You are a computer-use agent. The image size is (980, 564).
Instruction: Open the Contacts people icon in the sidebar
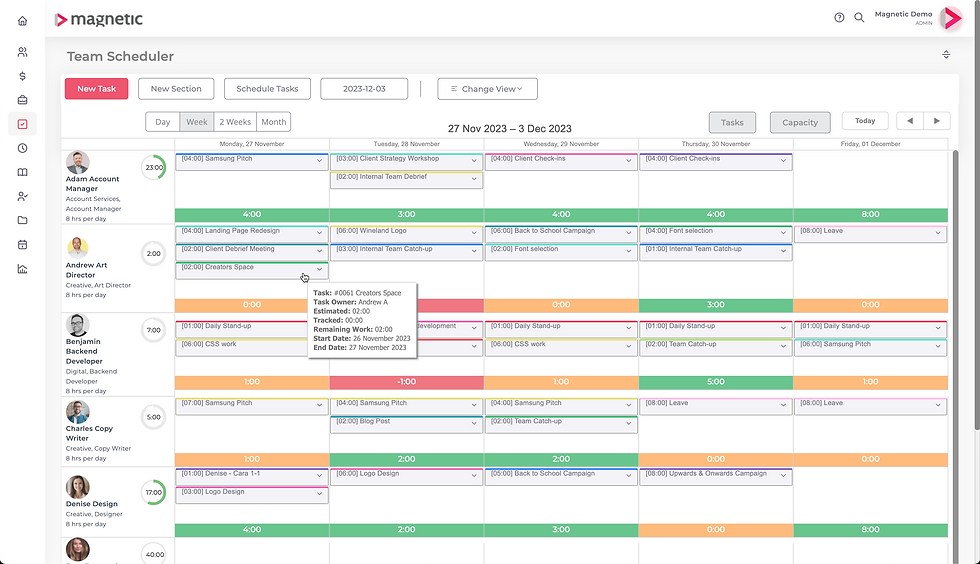[22, 52]
